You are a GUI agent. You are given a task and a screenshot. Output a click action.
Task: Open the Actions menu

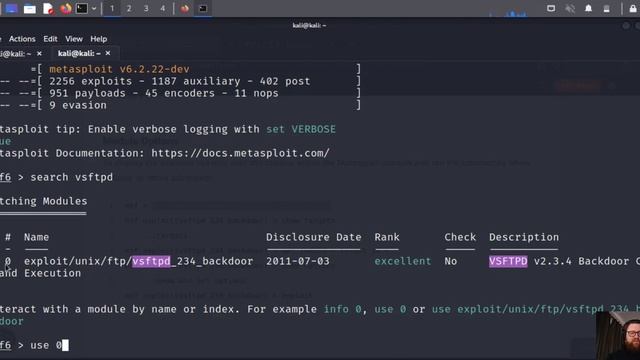point(22,39)
